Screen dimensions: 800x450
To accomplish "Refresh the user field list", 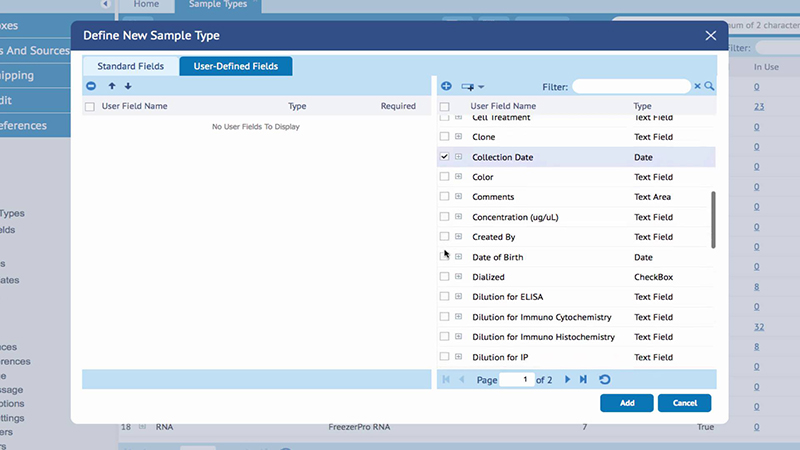I will [604, 380].
